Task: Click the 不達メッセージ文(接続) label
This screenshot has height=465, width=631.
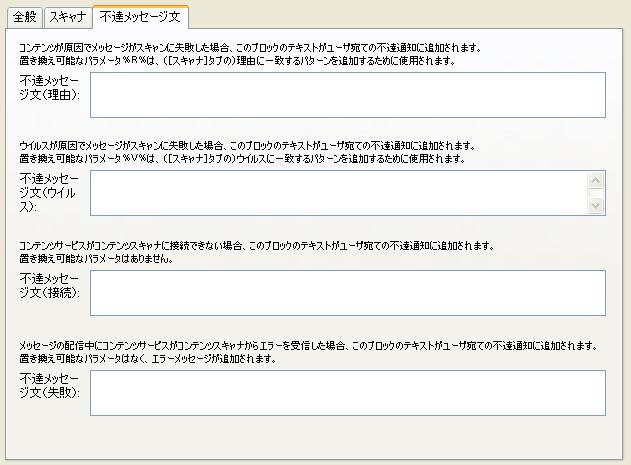Action: pos(49,285)
